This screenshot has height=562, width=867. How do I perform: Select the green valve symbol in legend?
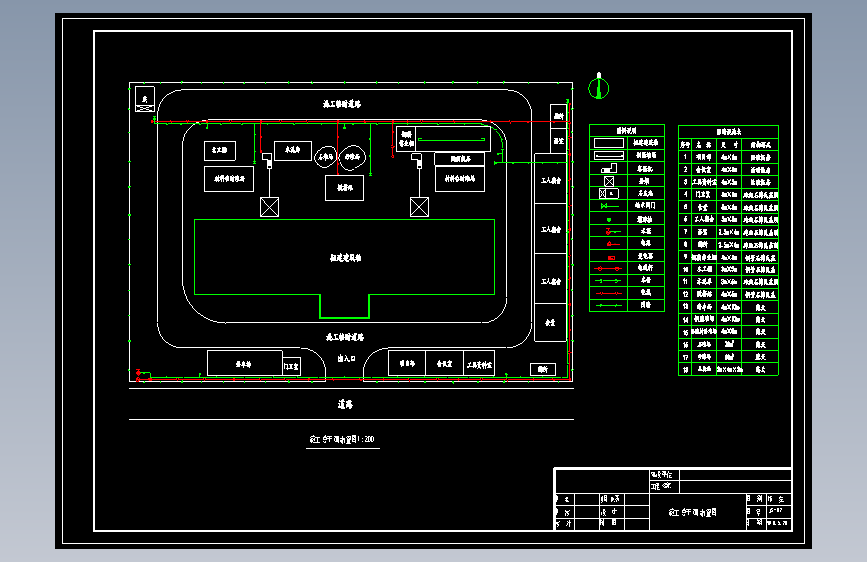(x=608, y=206)
